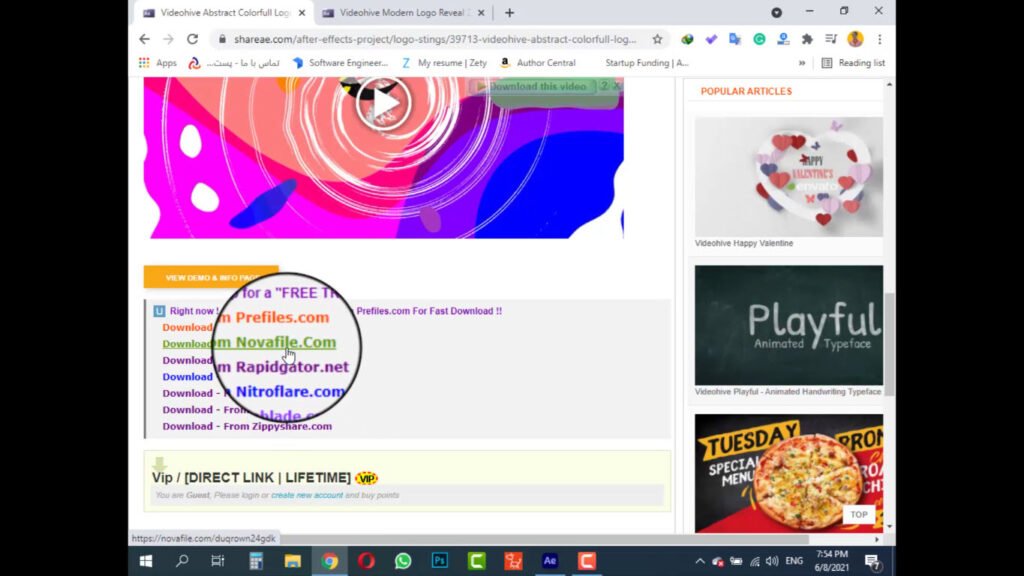
Task: Open Opera browser from the taskbar
Action: click(x=366, y=561)
